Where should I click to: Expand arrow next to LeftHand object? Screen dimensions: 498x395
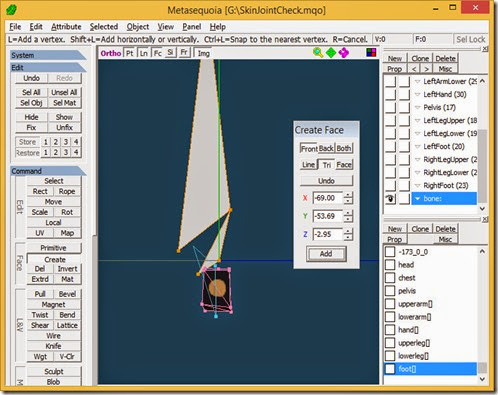point(417,94)
